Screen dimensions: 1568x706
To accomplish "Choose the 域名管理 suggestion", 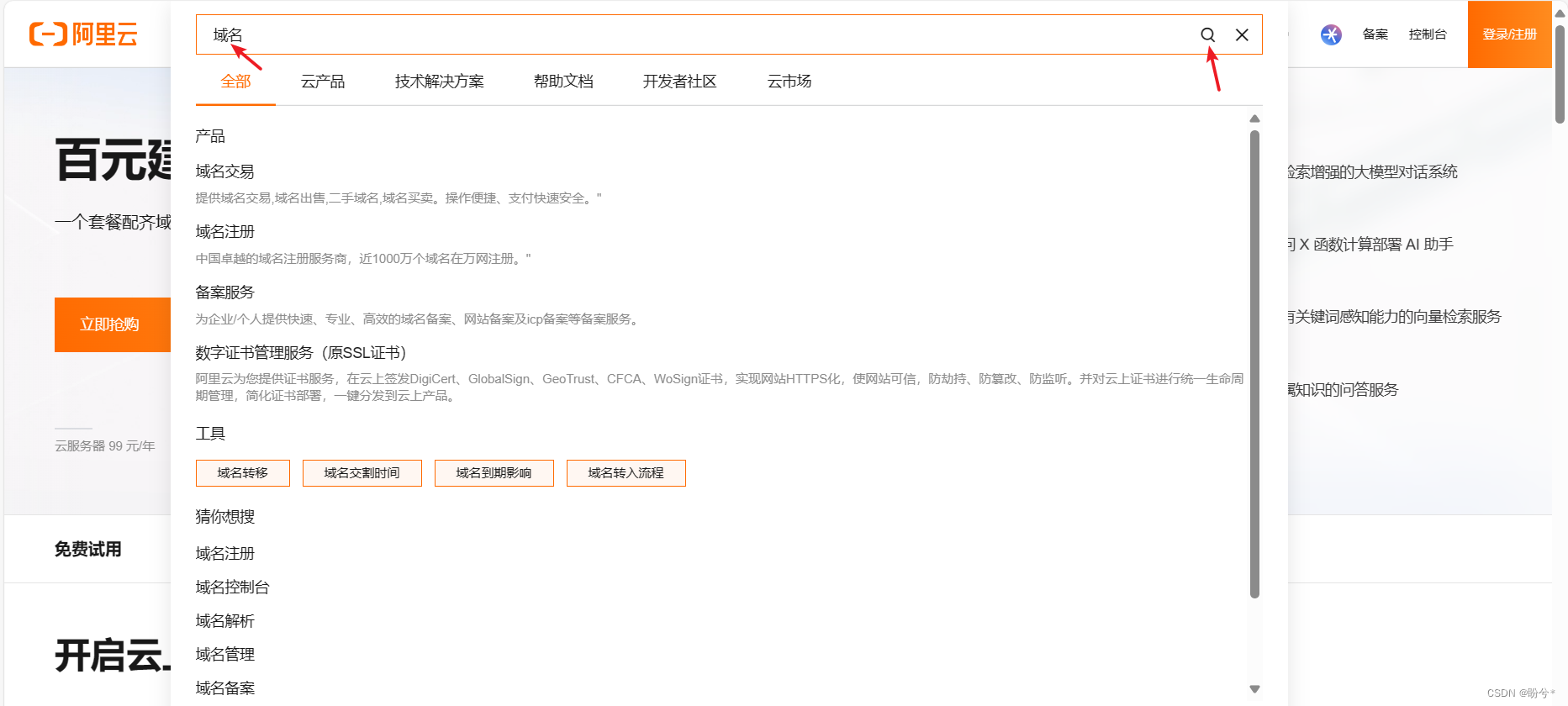I will 225,655.
